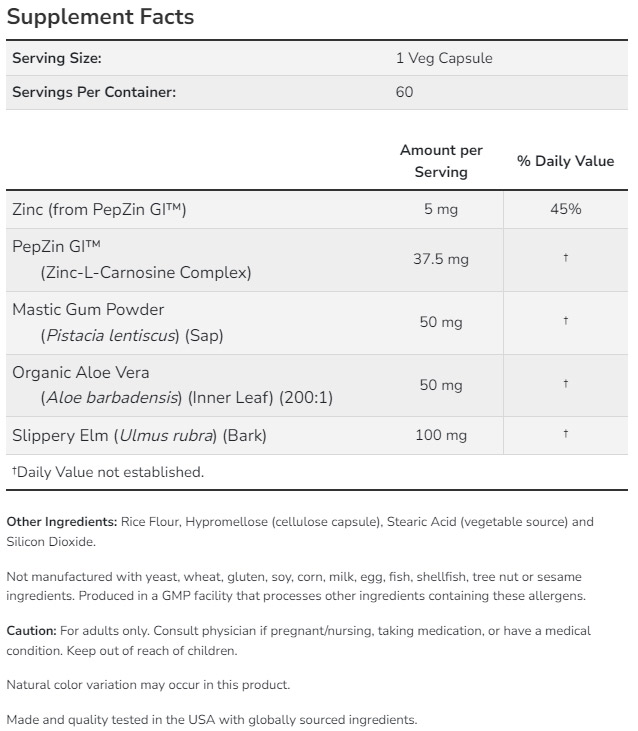Select the Slippery Elm row label
Viewport: 638px width, 731px height.
(139, 435)
